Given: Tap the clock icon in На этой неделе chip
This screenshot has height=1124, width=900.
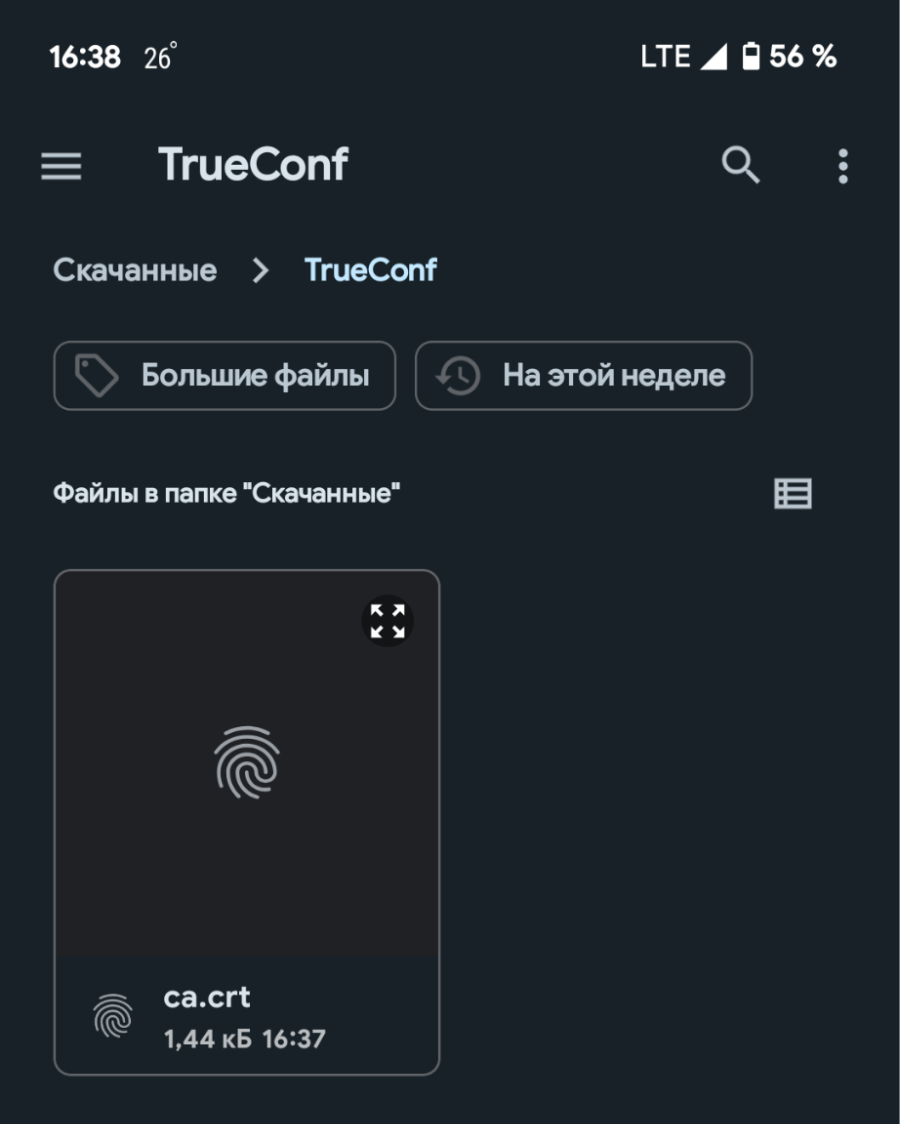Looking at the screenshot, I should tap(459, 376).
